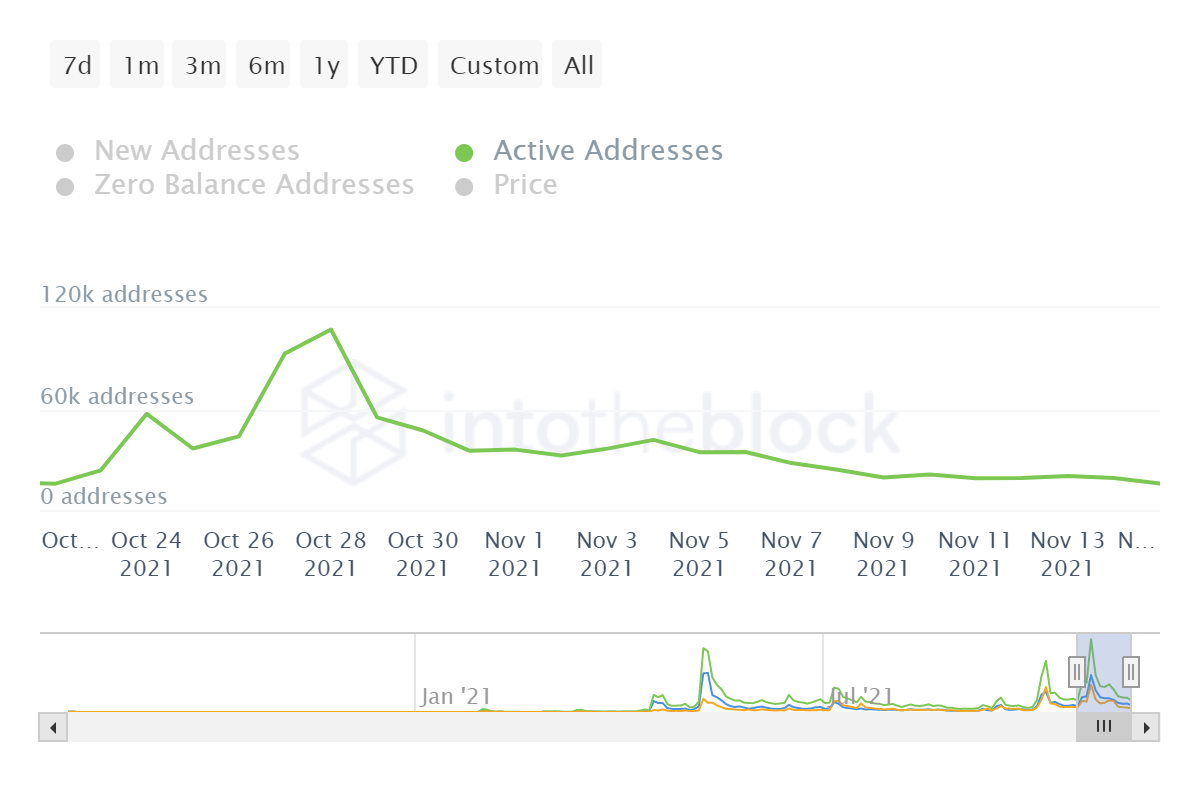
Task: Enable the New Addresses series
Action: point(196,151)
